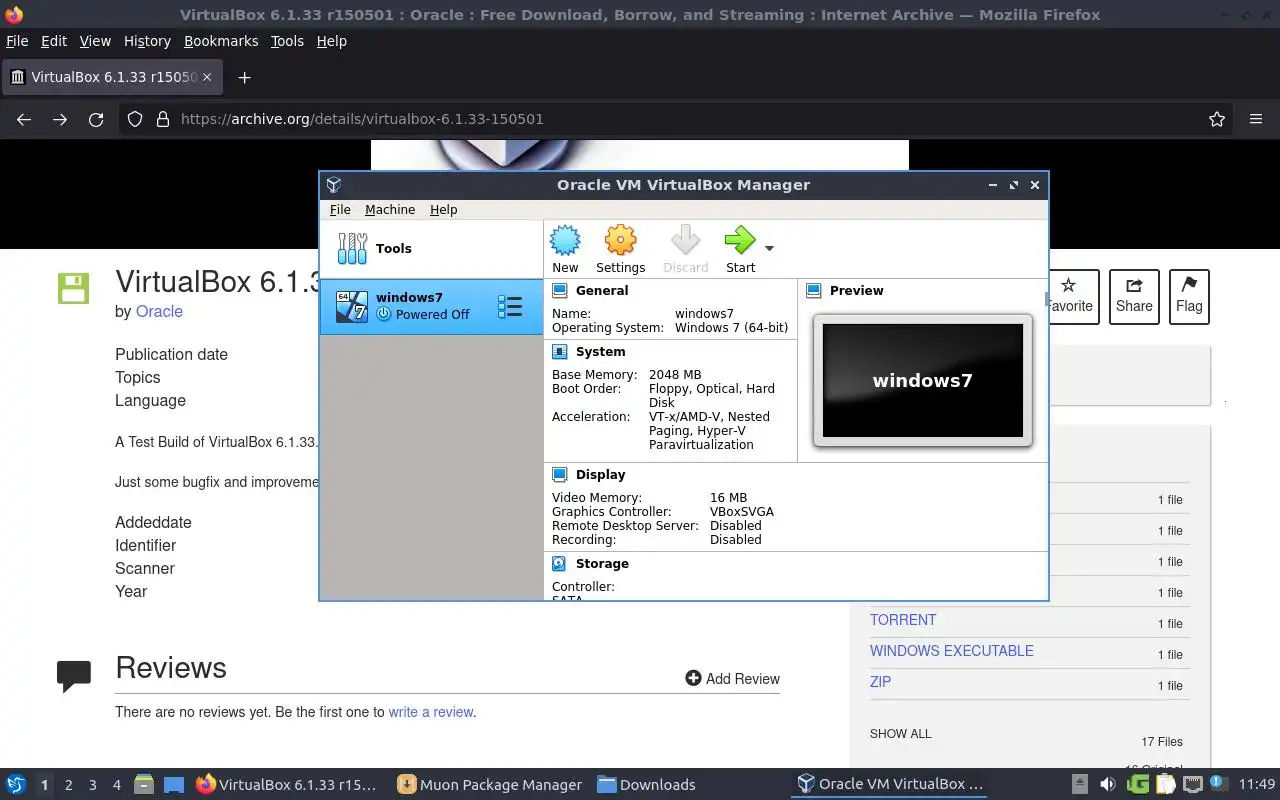Open Firefox Tools menu

pos(287,41)
